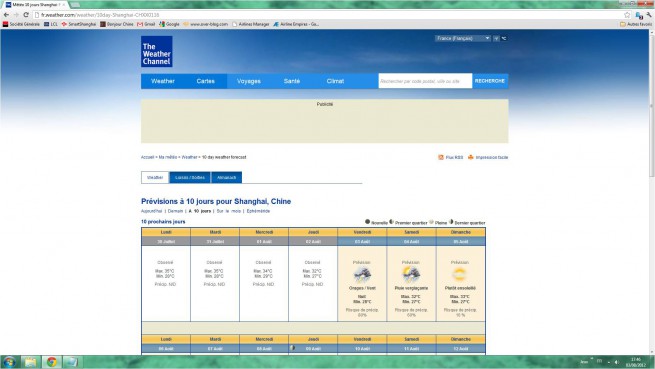Screen dimensions: 655x369
Task: Click the Publicité ad banner
Action: (325, 121)
